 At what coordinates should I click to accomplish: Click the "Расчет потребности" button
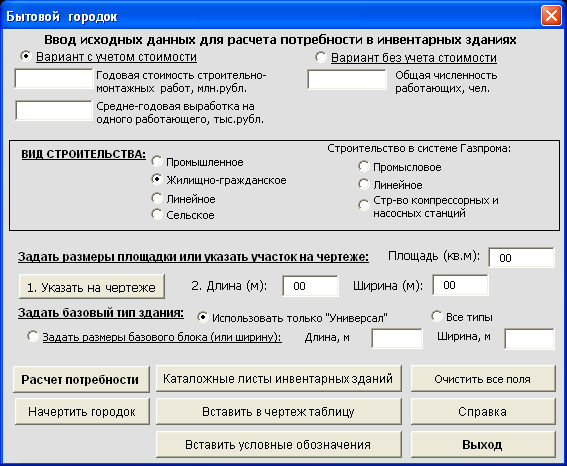(x=81, y=379)
